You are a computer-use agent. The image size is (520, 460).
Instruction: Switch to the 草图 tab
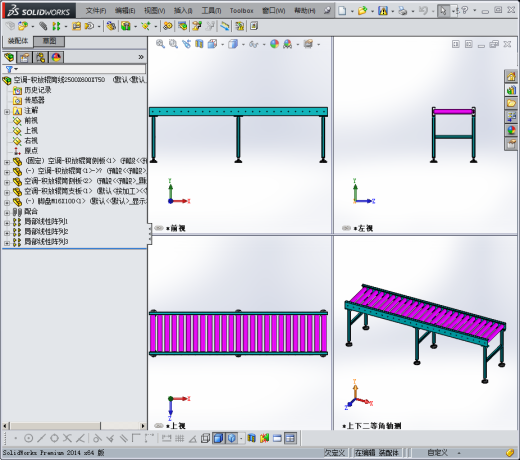49,41
